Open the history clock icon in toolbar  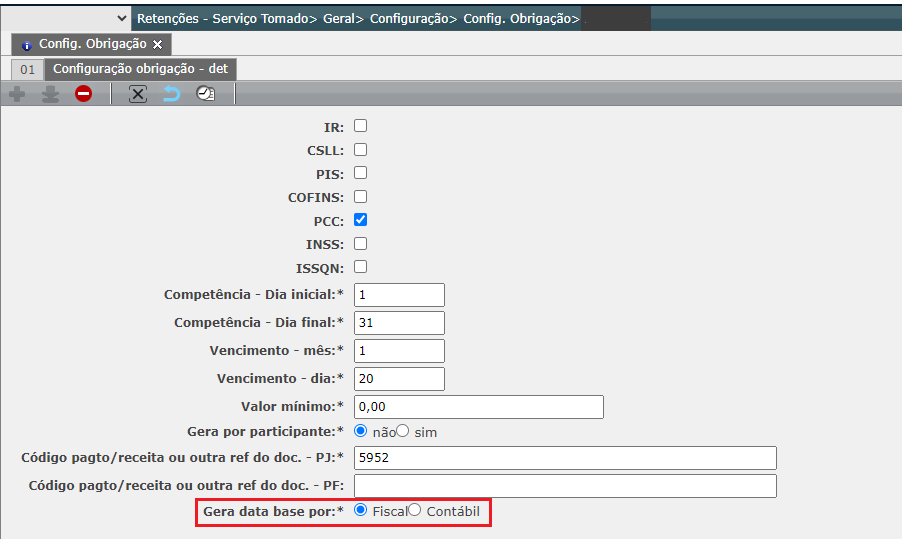pyautogui.click(x=205, y=94)
